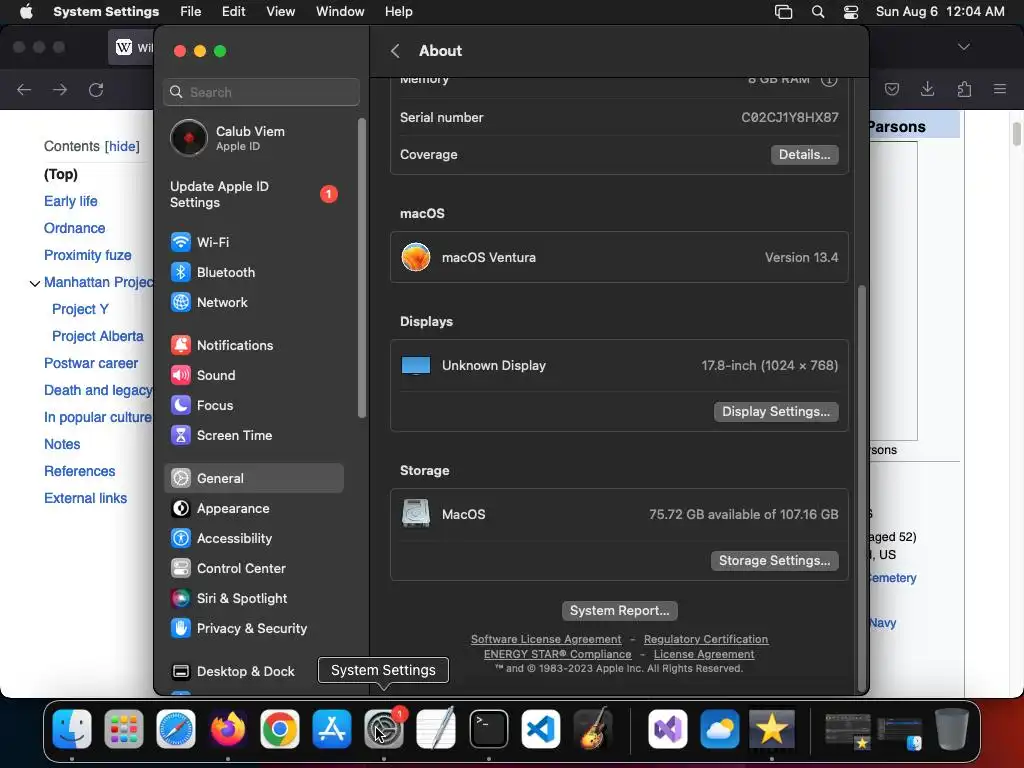Open TextEdit from the Dock
The height and width of the screenshot is (768, 1024).
click(x=436, y=728)
